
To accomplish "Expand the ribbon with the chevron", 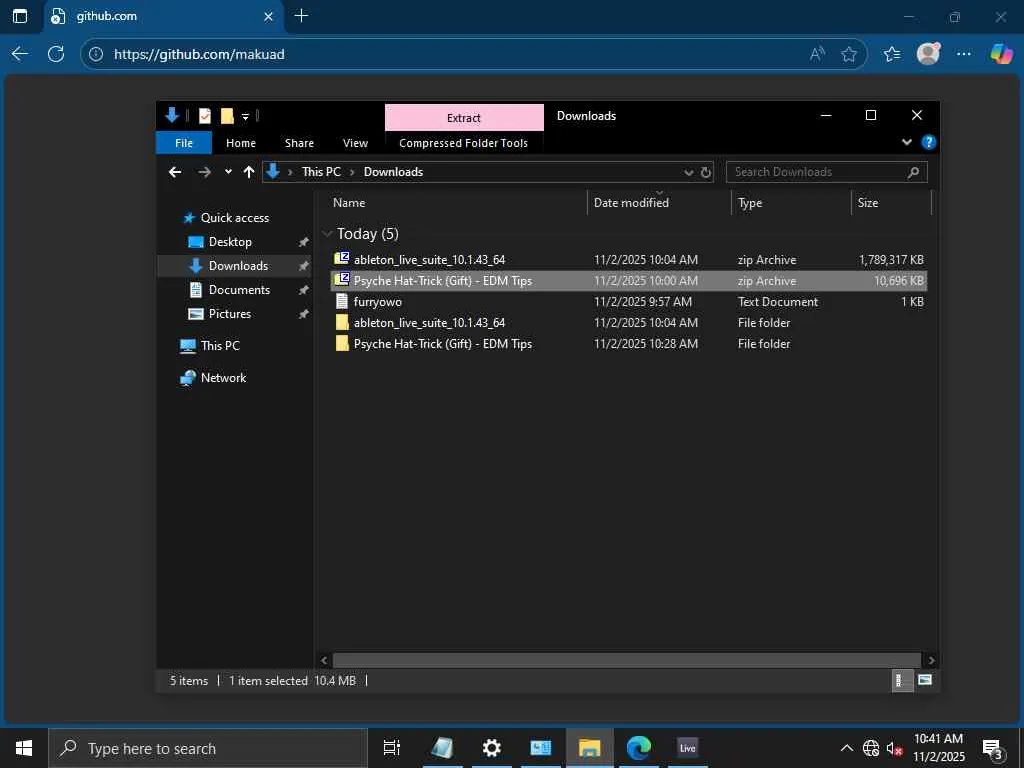I will coord(906,142).
